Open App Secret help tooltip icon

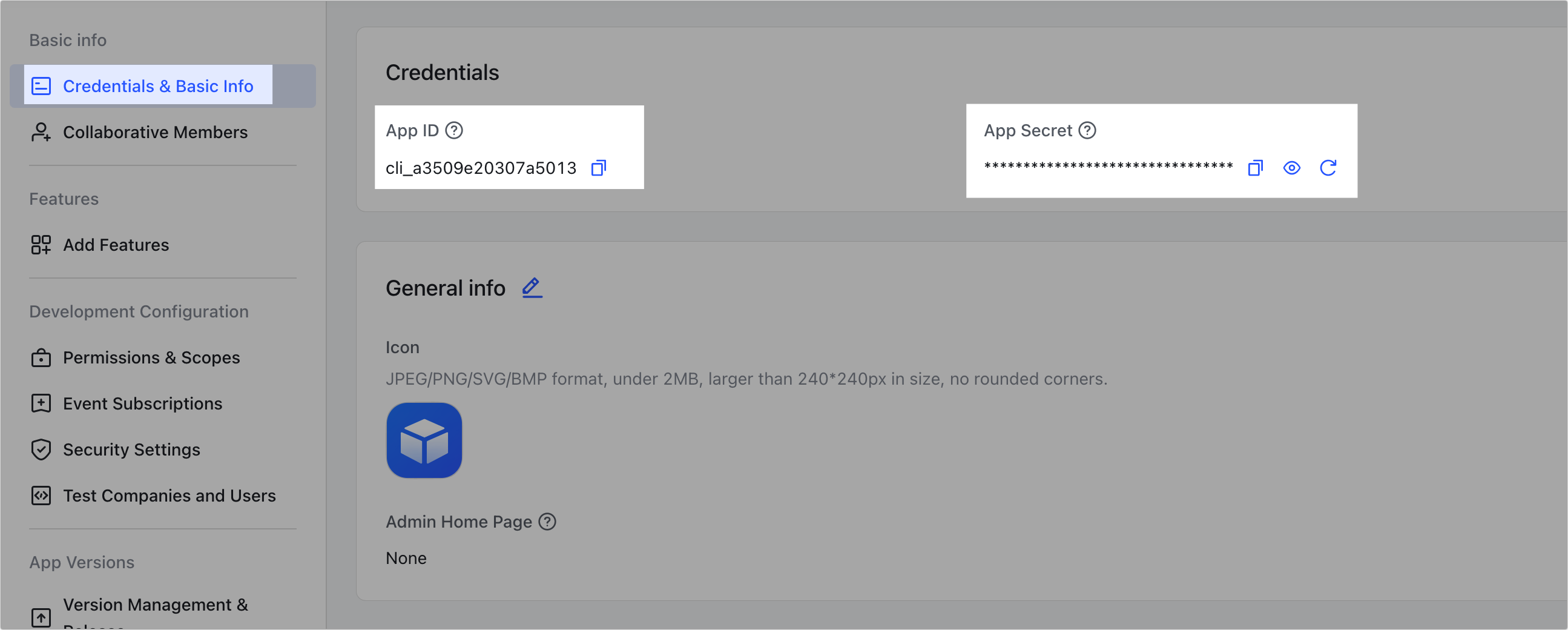coord(1087,130)
